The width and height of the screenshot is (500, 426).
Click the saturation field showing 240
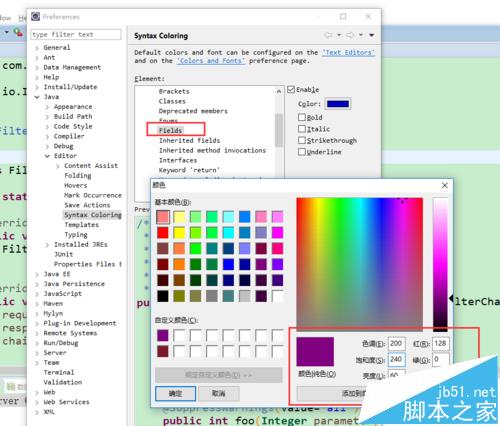396,359
